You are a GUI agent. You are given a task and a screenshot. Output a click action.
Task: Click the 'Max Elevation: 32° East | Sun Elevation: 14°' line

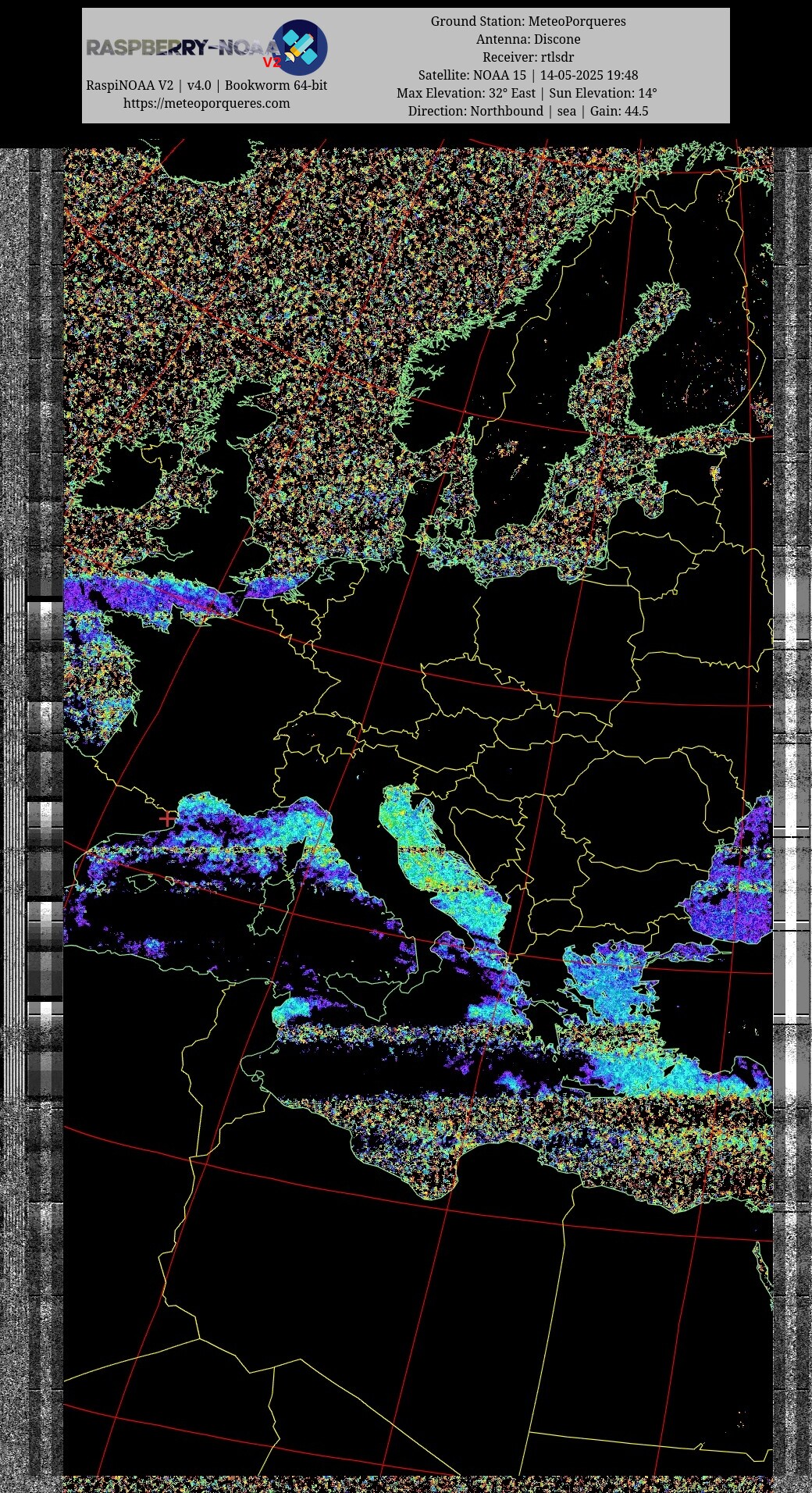(527, 93)
